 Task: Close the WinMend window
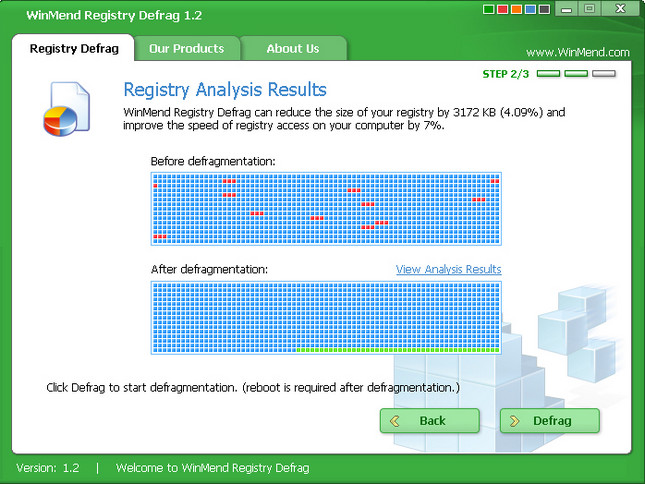click(621, 9)
